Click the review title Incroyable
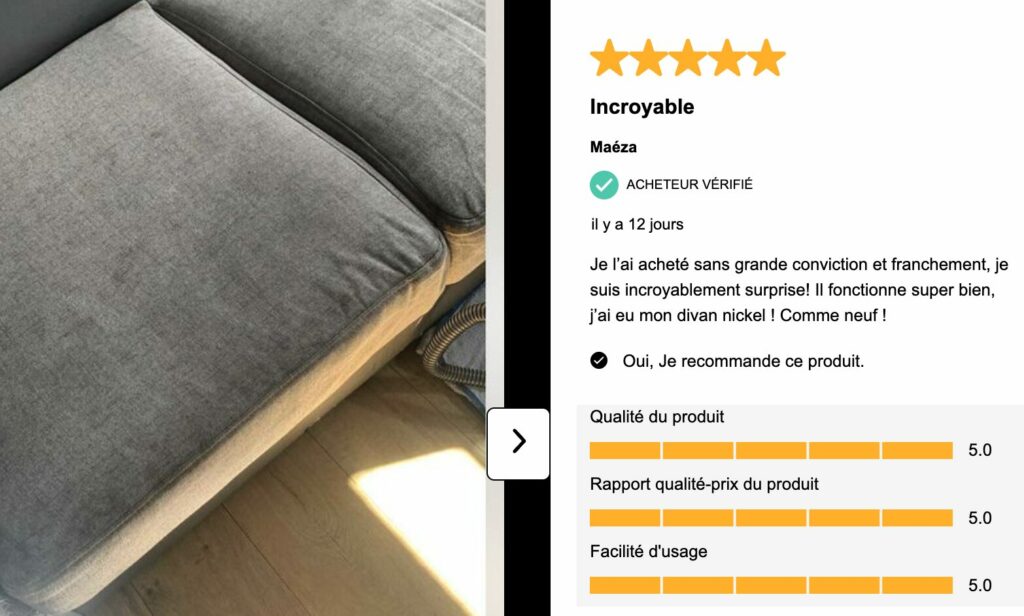This screenshot has width=1024, height=616. [x=642, y=106]
